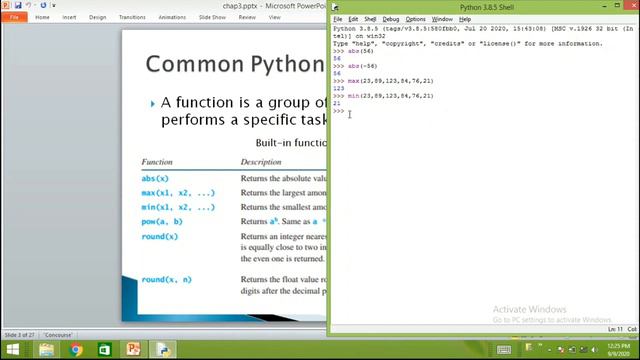Click the speaker volume icon in tray
This screenshot has height=360, width=640.
[x=594, y=350]
